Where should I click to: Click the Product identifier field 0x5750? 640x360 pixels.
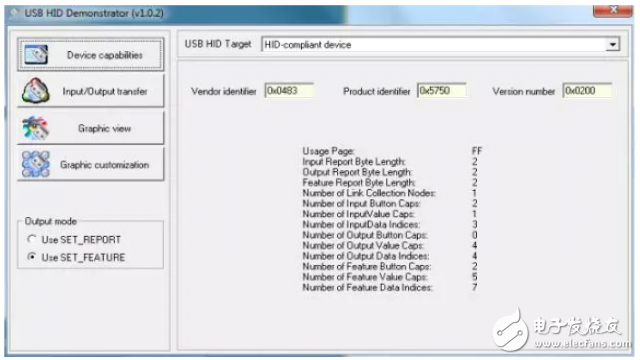point(442,91)
